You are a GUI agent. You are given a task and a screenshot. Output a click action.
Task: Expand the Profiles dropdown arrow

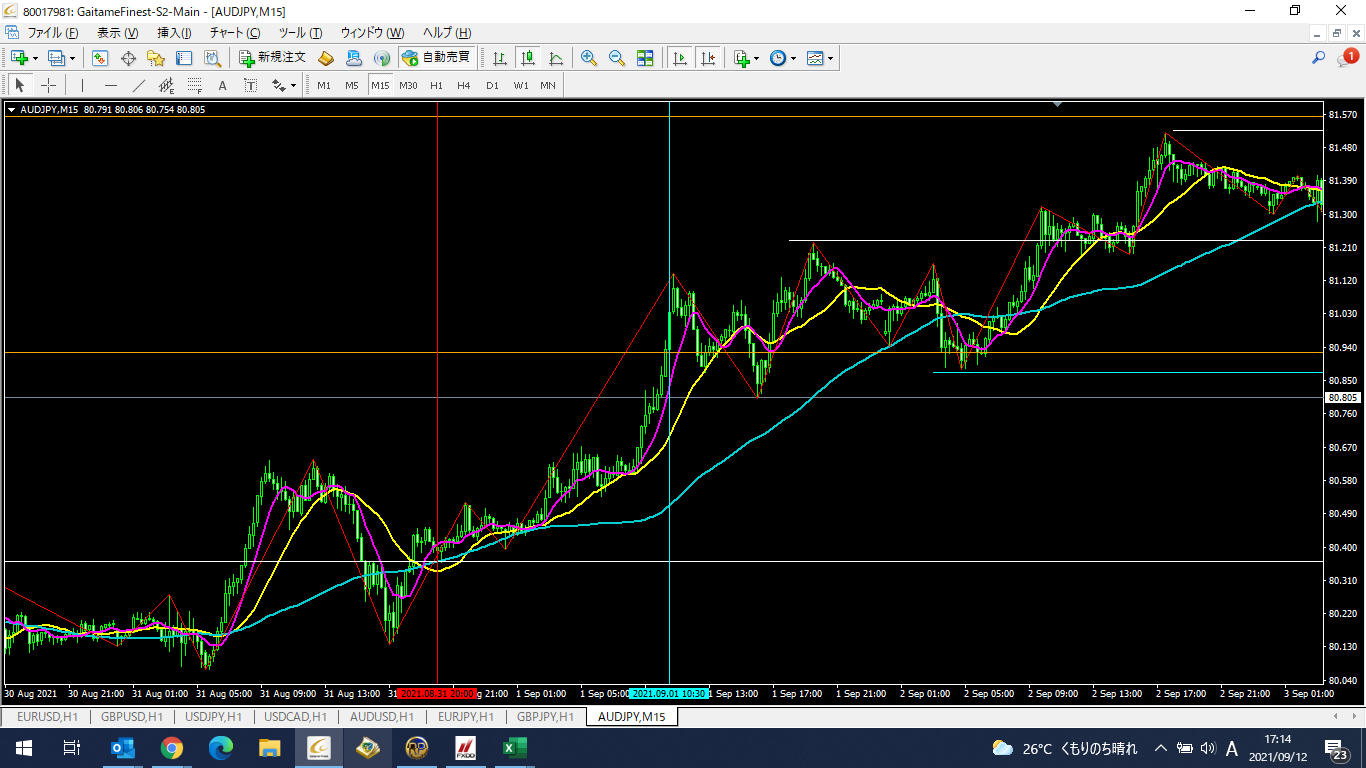72,58
